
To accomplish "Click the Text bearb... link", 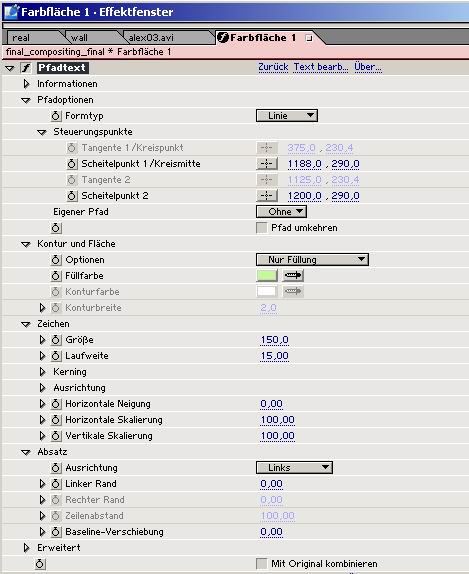I will click(321, 67).
